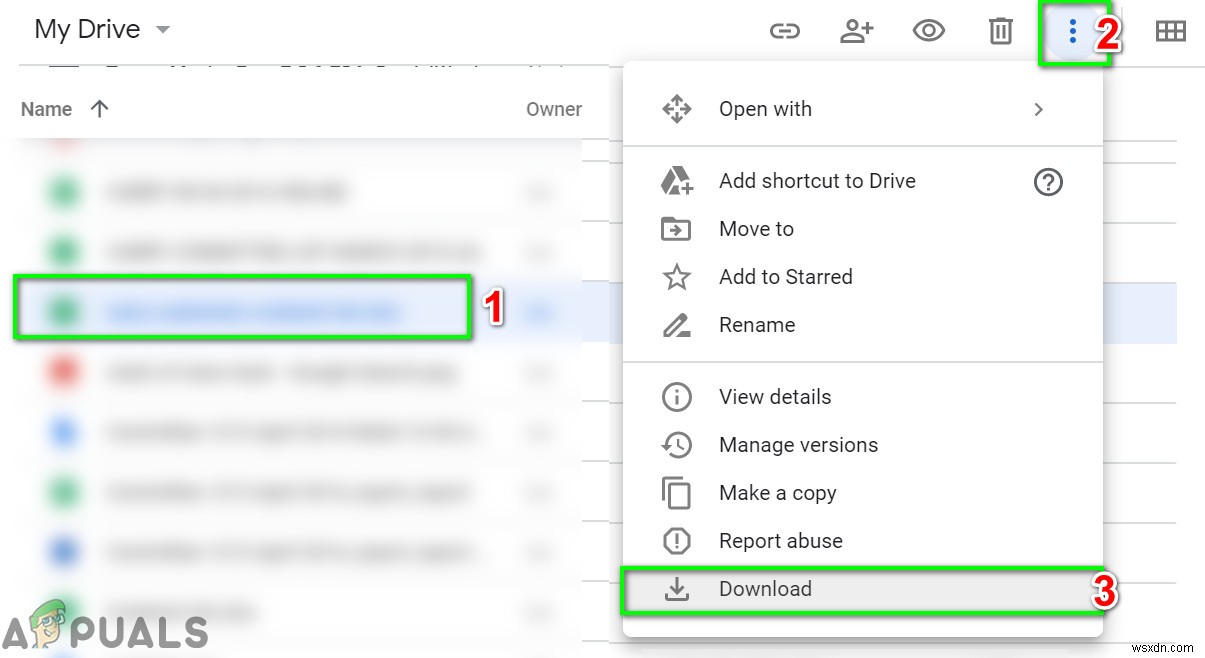Open the more actions three-dot menu
This screenshot has height=658, width=1205.
coord(1072,30)
